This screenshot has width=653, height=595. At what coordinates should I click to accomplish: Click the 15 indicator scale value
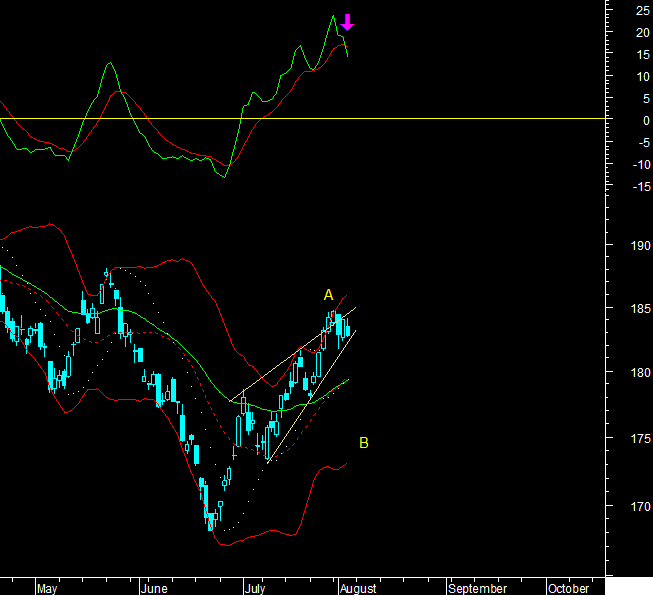(643, 55)
